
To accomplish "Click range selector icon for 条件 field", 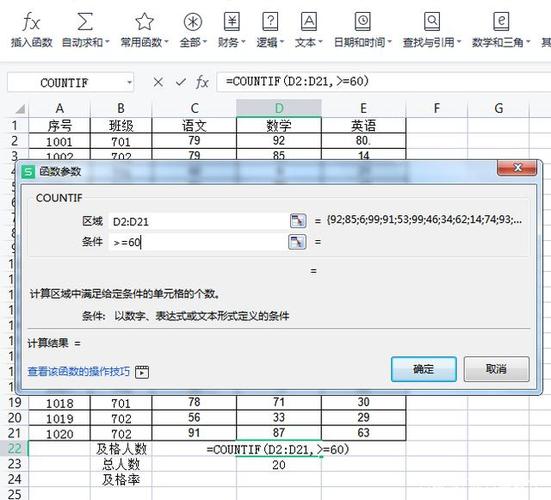I will [x=297, y=242].
